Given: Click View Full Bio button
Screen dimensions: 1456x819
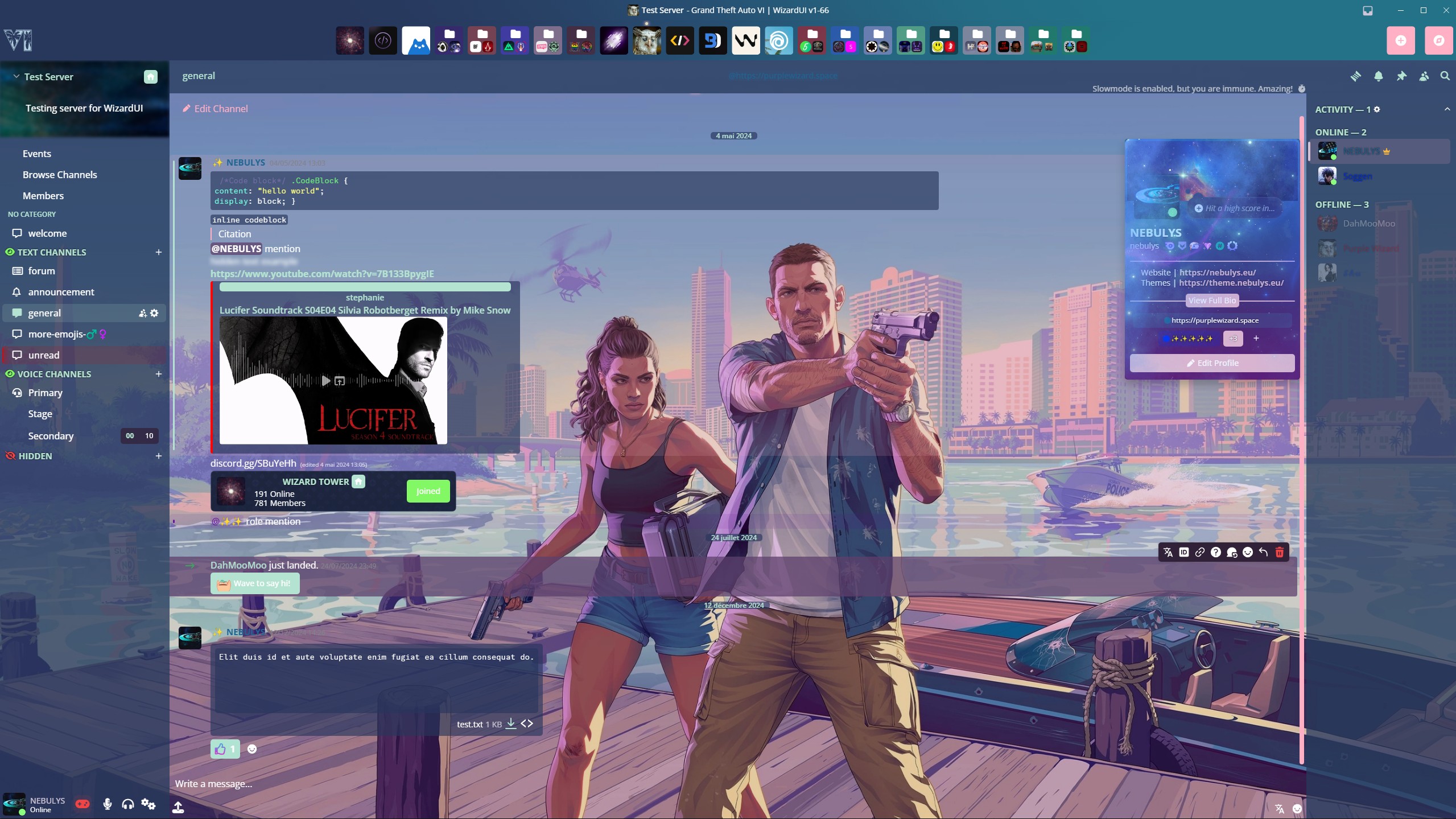Looking at the screenshot, I should (x=1212, y=301).
